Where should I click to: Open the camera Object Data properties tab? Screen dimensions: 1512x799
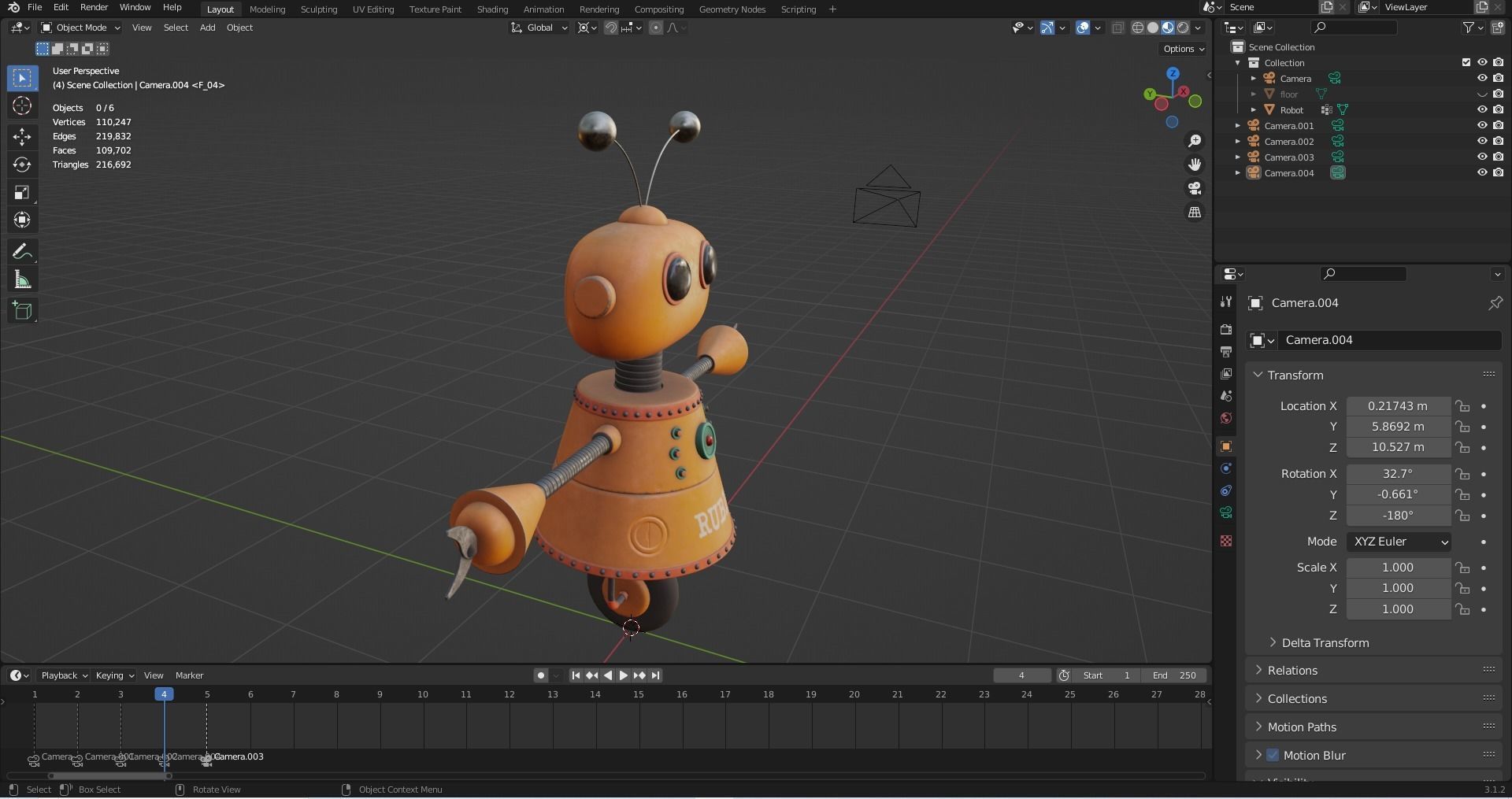point(1226,512)
